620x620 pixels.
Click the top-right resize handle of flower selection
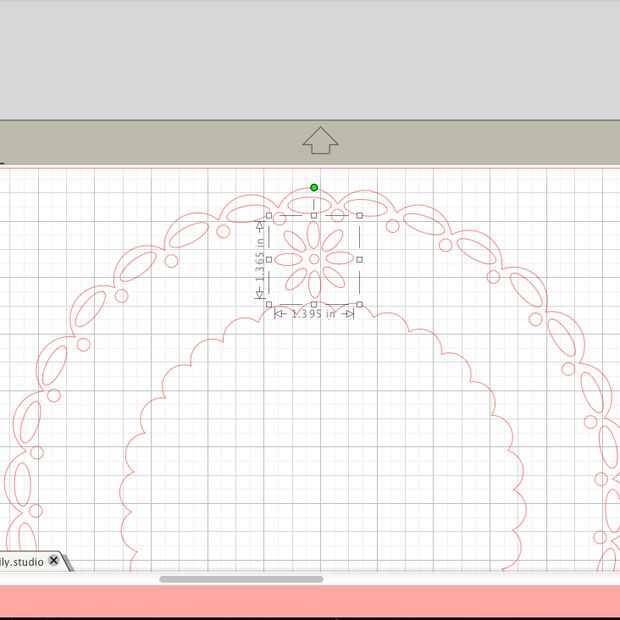[x=359, y=215]
